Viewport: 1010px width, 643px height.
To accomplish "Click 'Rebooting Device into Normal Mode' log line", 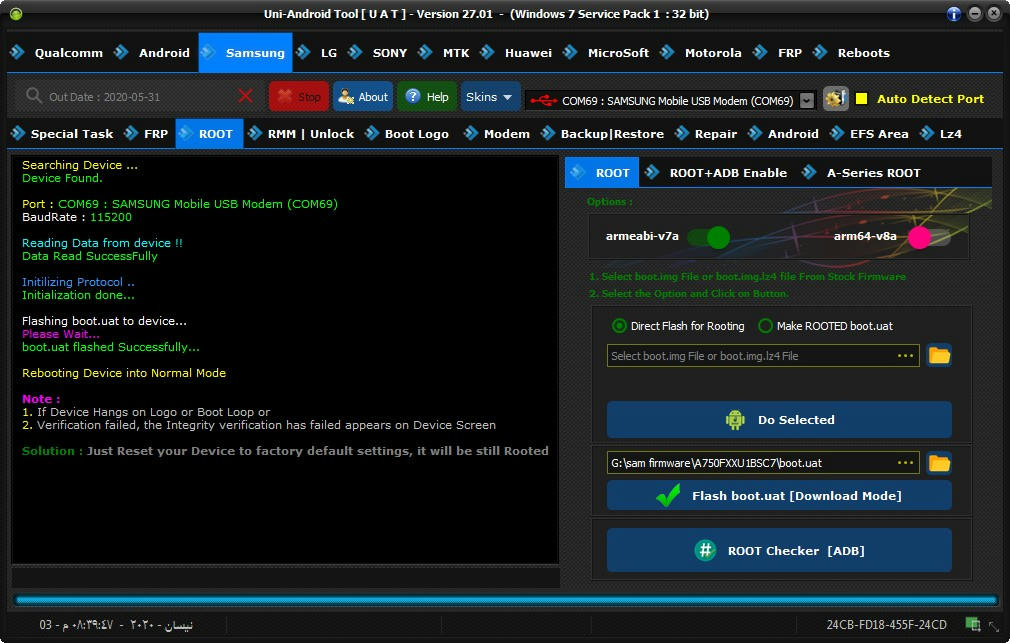I will (124, 373).
